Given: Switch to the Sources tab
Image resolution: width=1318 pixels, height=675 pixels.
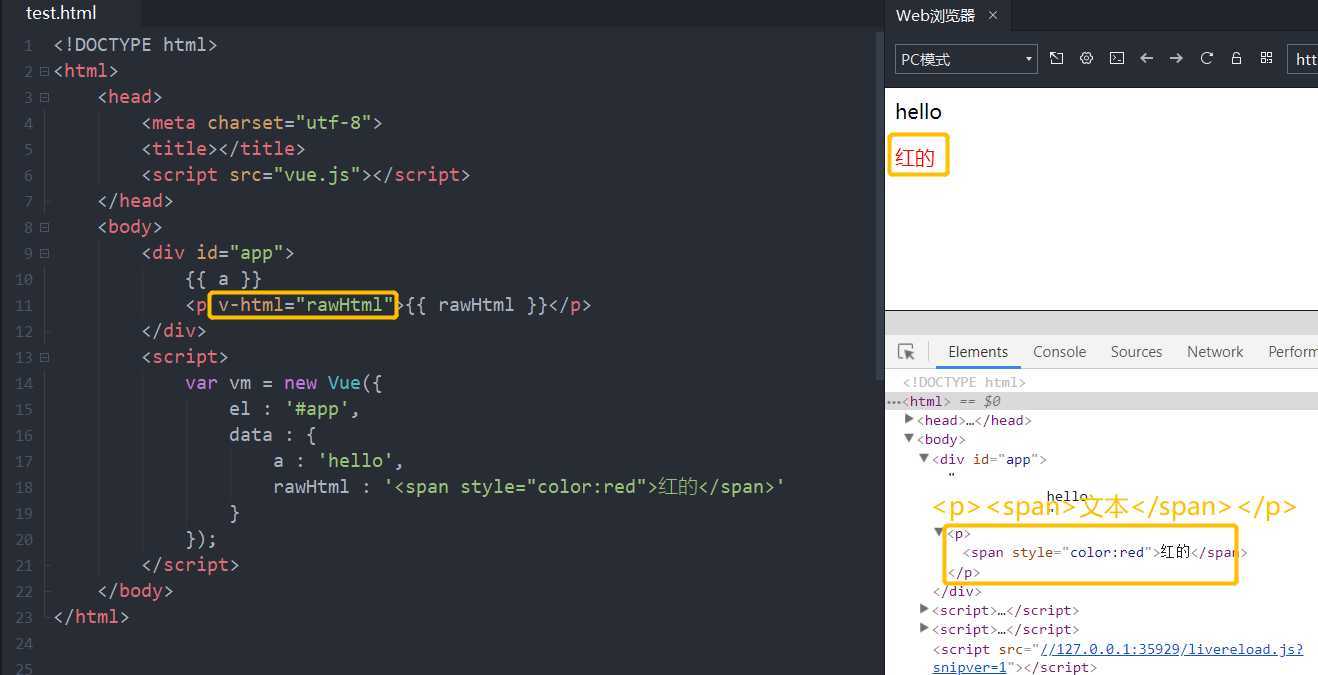Looking at the screenshot, I should pyautogui.click(x=1136, y=352).
